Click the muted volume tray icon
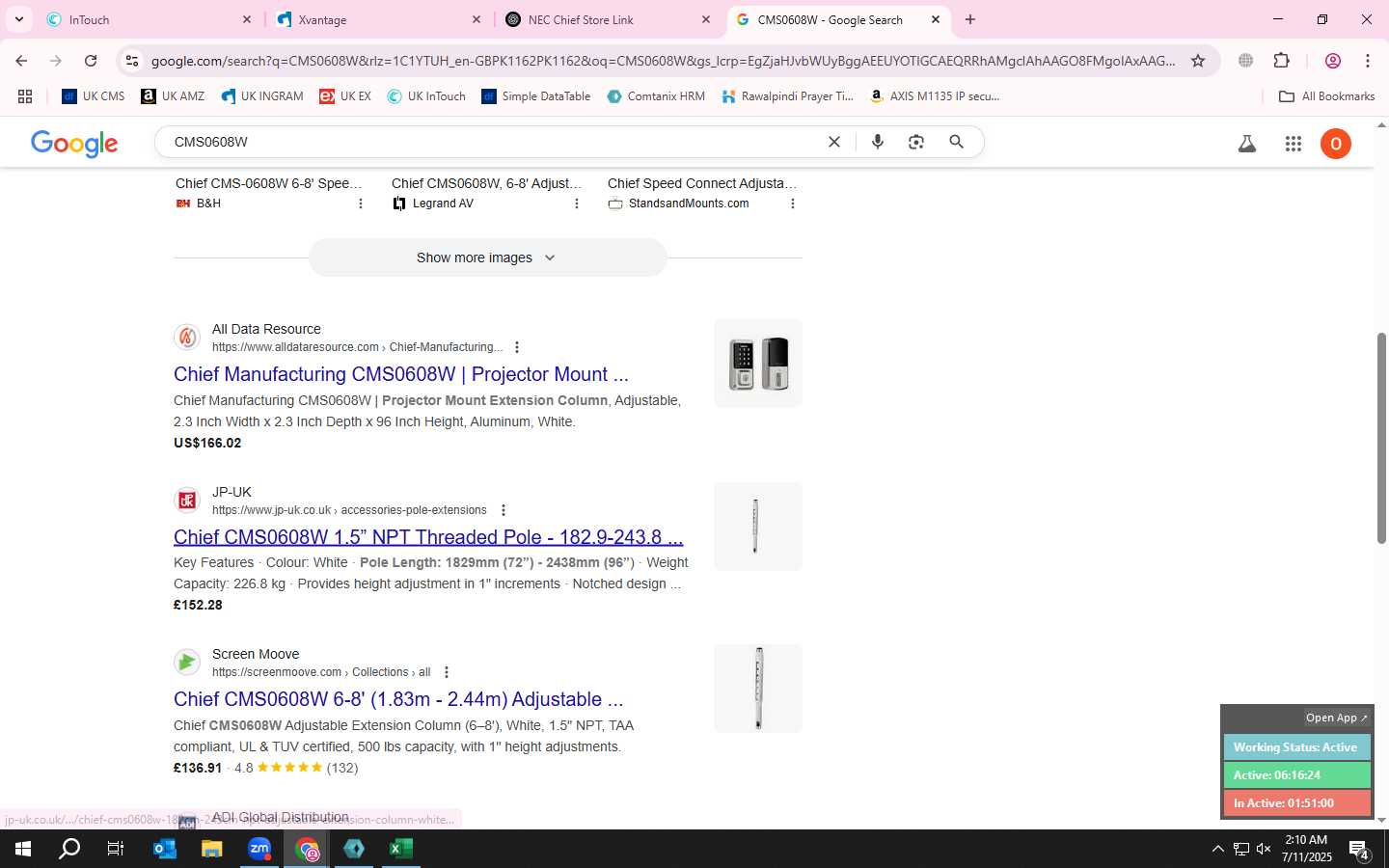Screen dimensions: 1389x868 [1264, 849]
